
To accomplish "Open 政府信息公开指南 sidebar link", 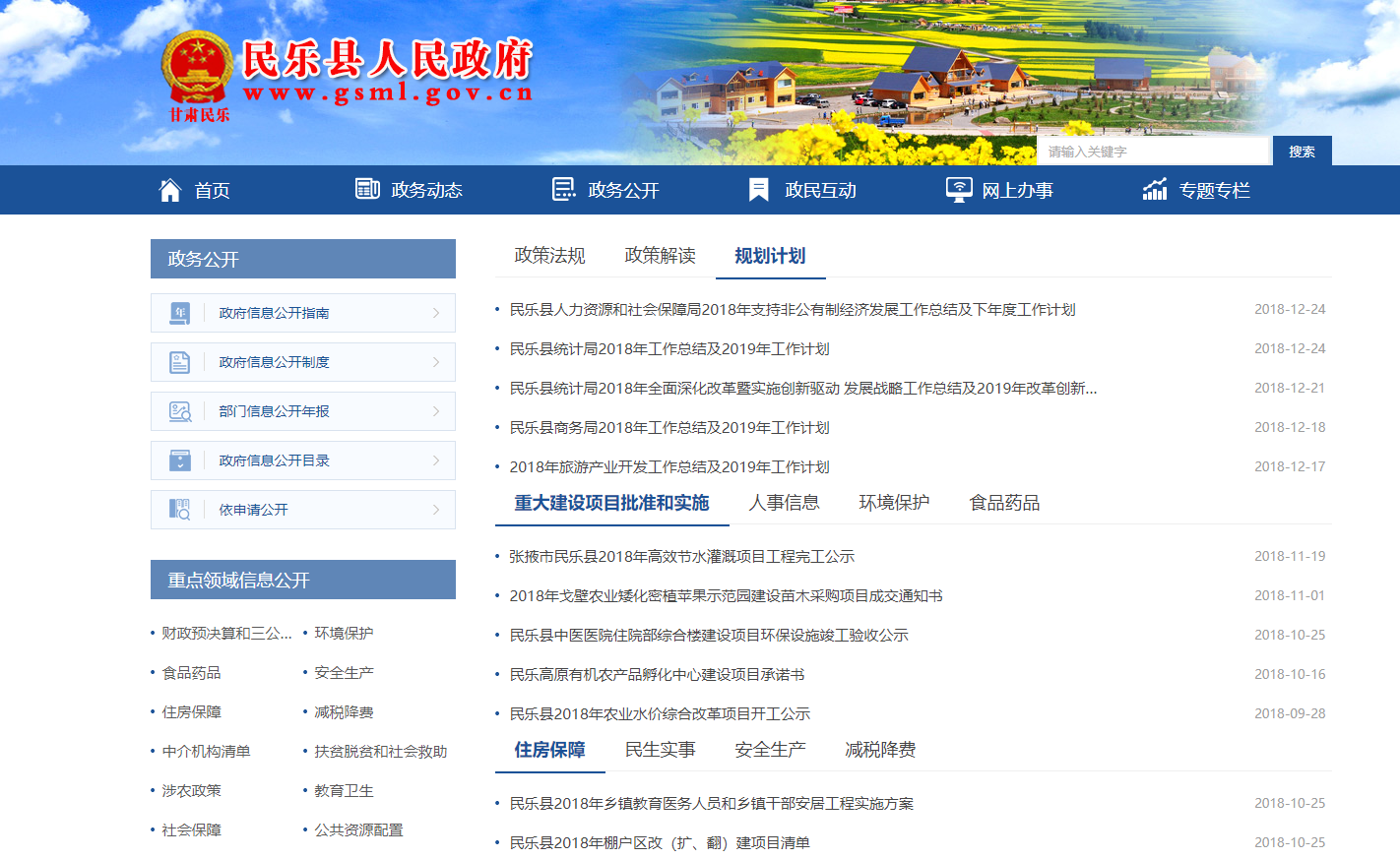I will [274, 313].
